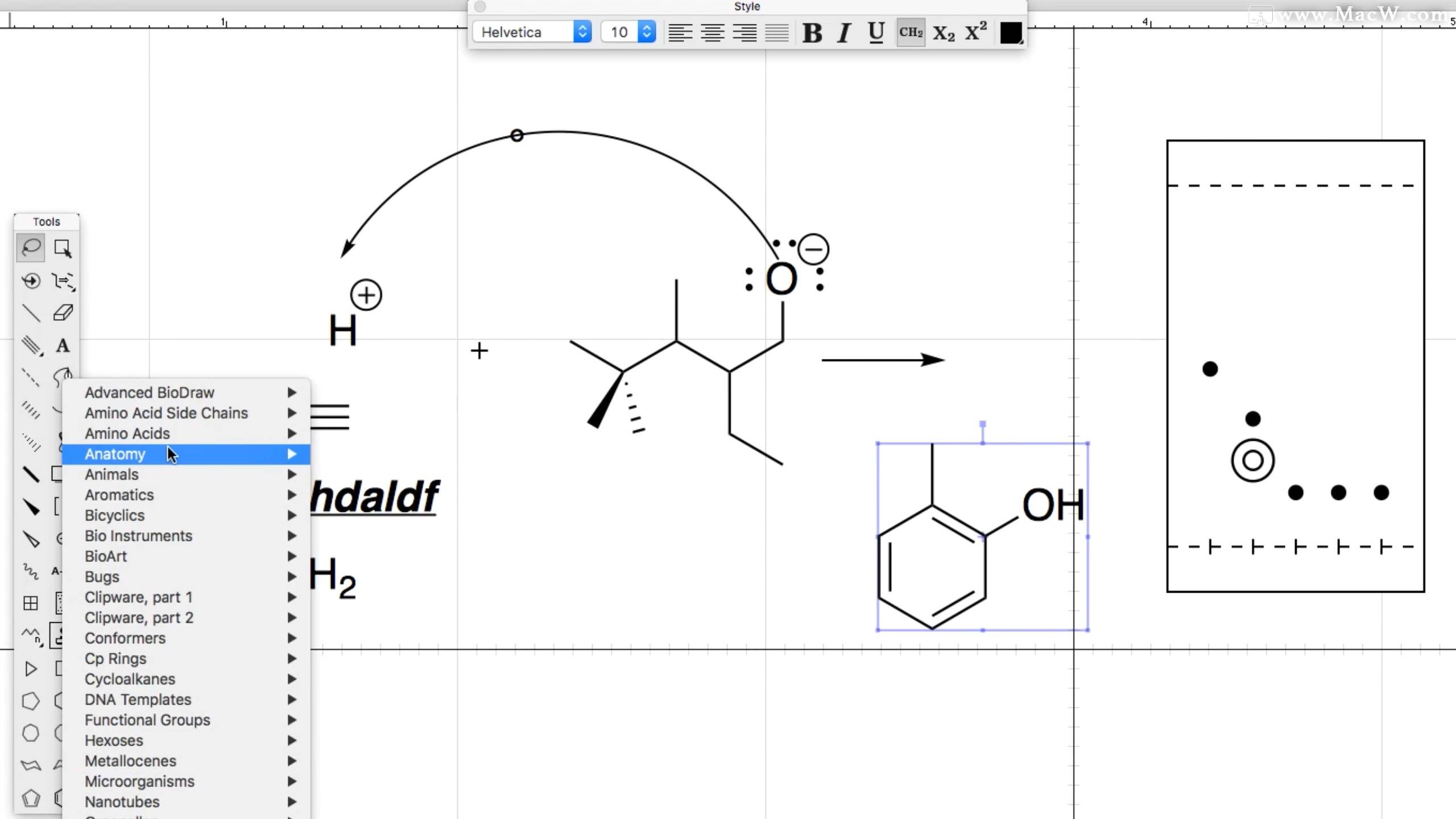Choose the Mass Fragmentation tool
This screenshot has height=819, width=1456.
tap(63, 280)
